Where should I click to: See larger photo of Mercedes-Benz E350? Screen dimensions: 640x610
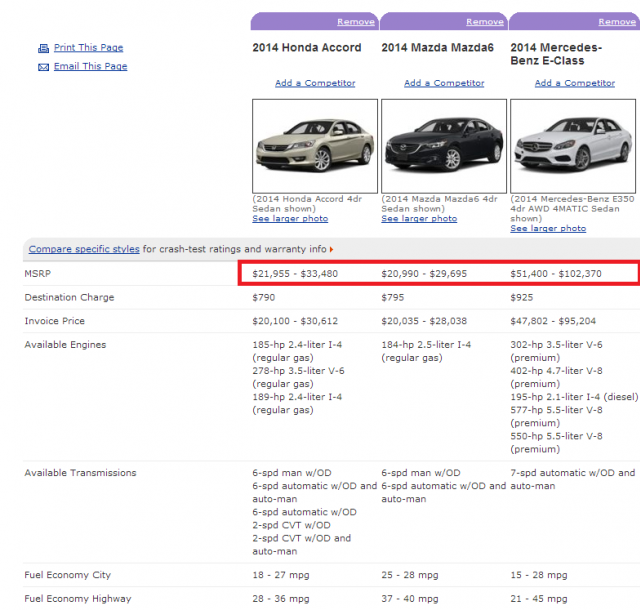(x=548, y=228)
